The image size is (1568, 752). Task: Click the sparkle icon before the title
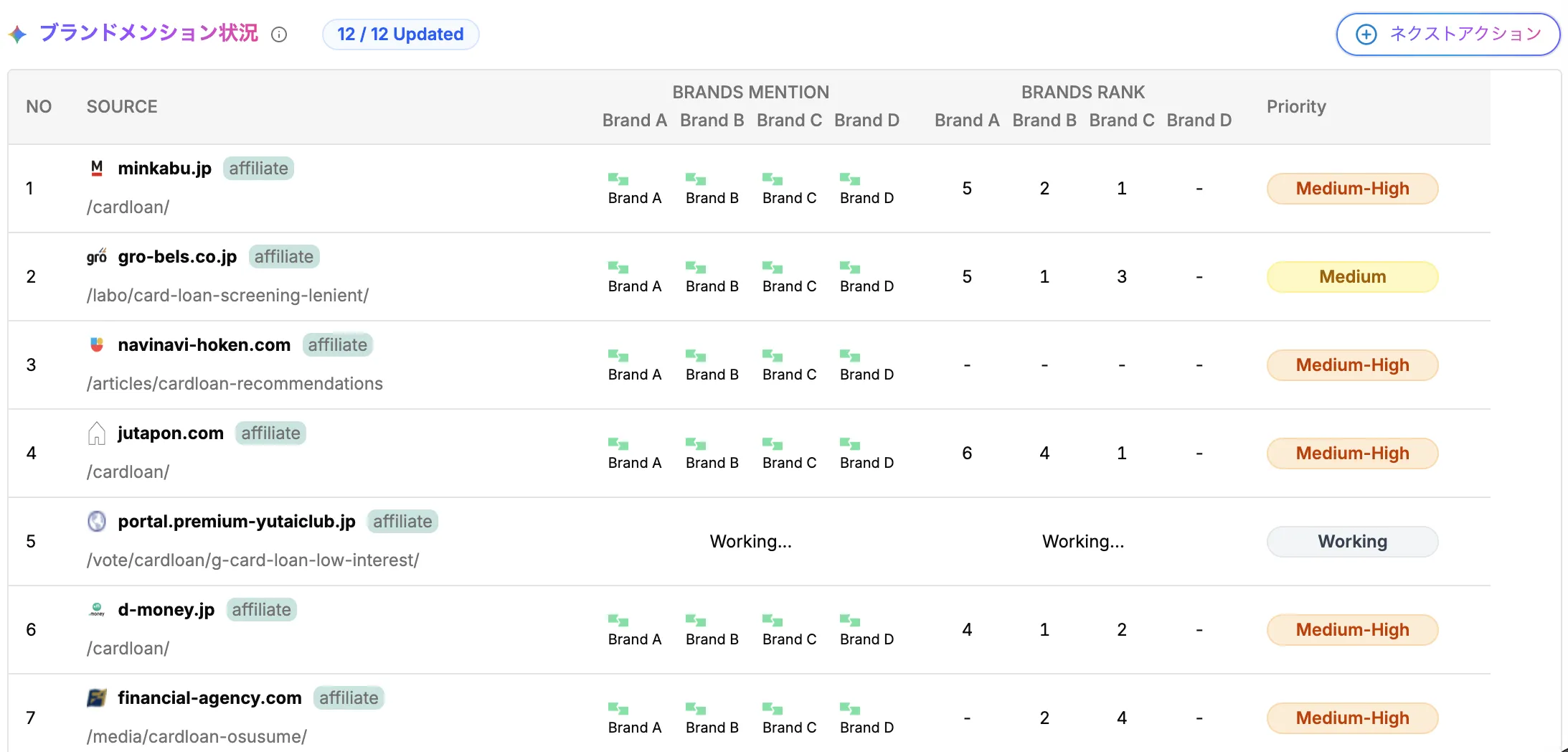point(17,34)
